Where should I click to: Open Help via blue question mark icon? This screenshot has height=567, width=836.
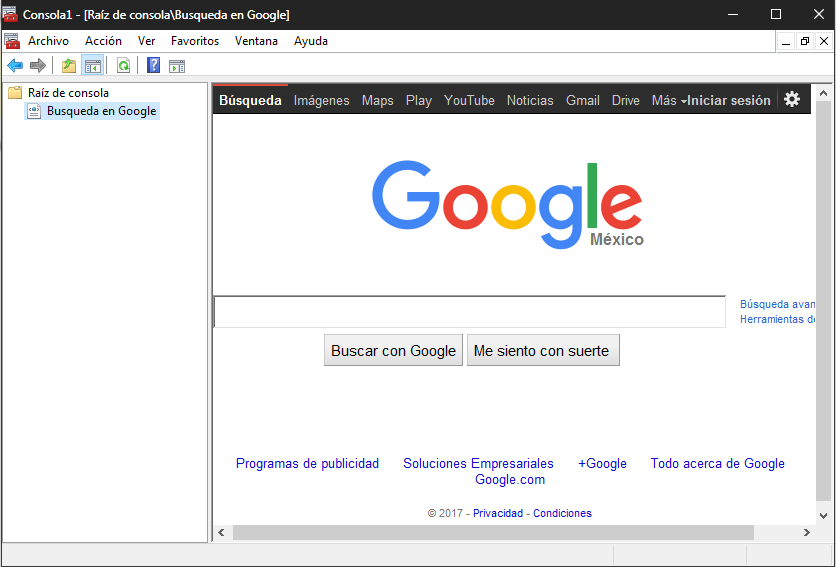(154, 65)
